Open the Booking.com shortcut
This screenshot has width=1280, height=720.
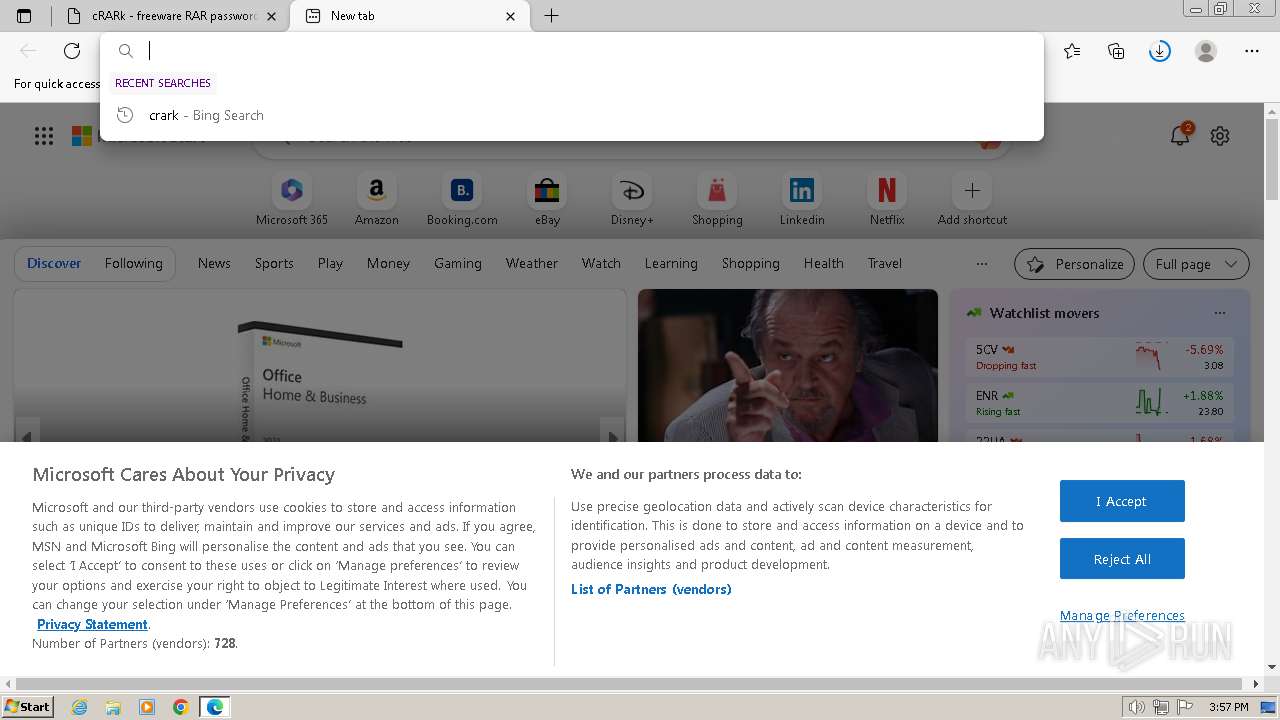pos(462,199)
